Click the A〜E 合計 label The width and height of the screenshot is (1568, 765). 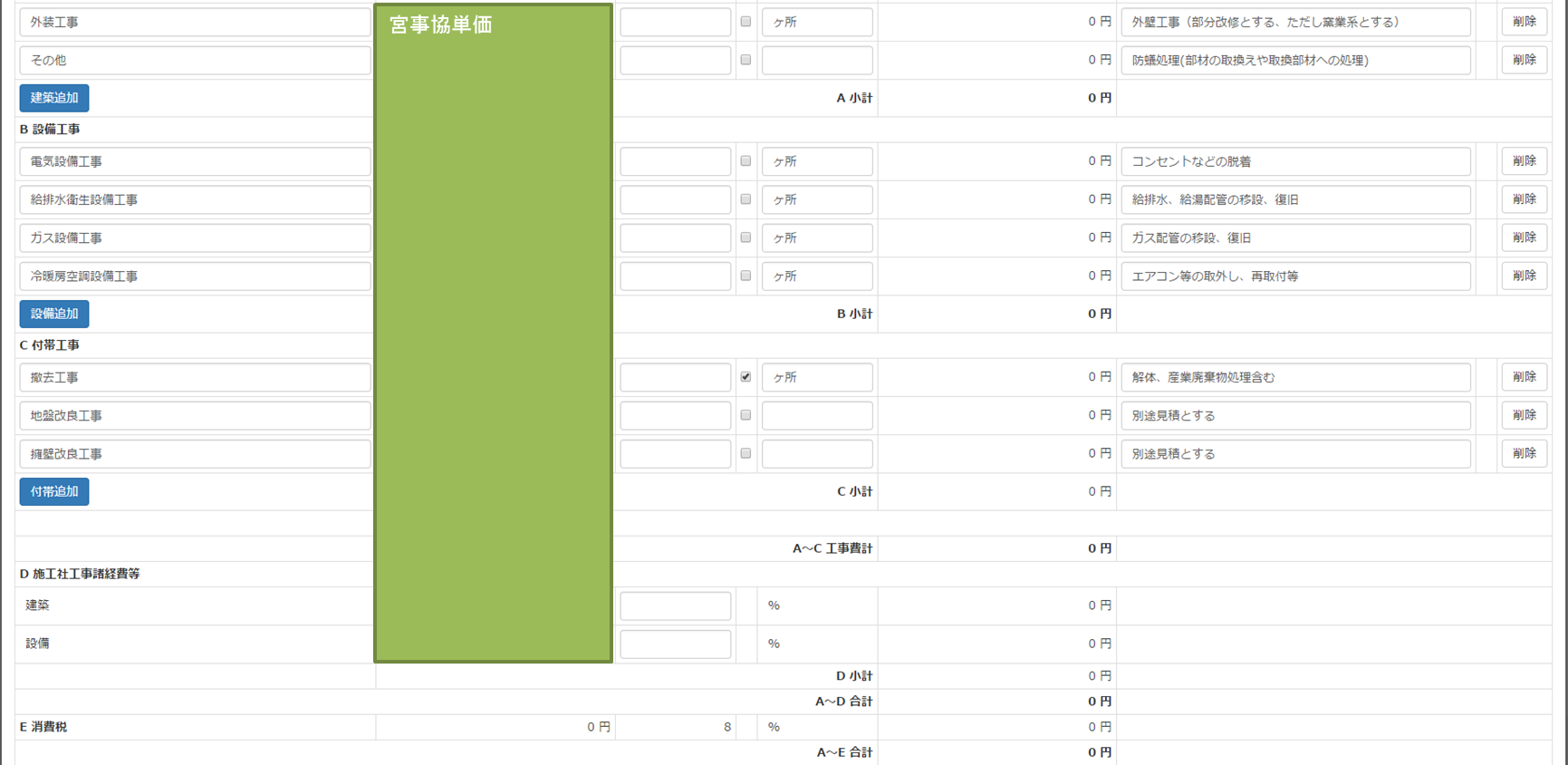pos(844,752)
